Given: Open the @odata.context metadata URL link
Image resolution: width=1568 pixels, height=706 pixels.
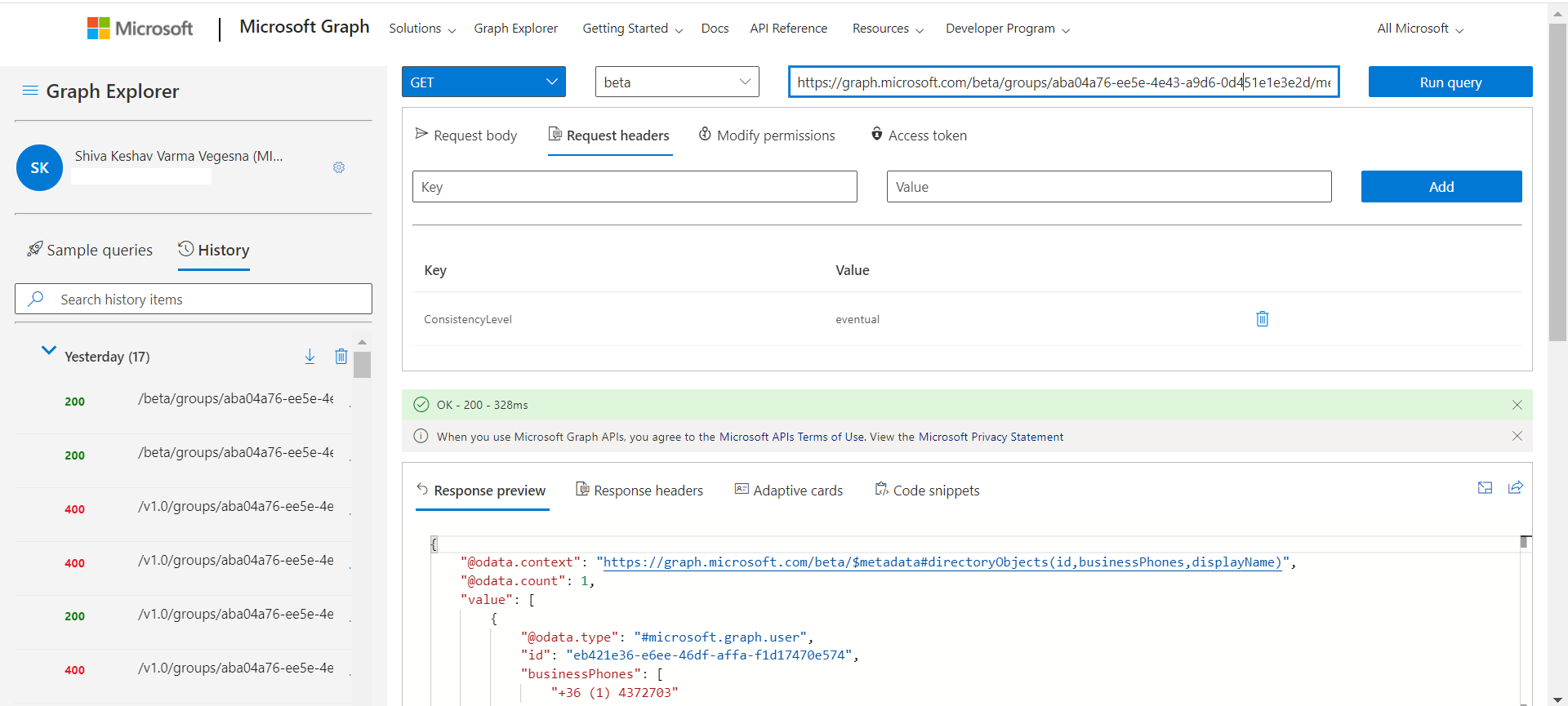Looking at the screenshot, I should (942, 562).
